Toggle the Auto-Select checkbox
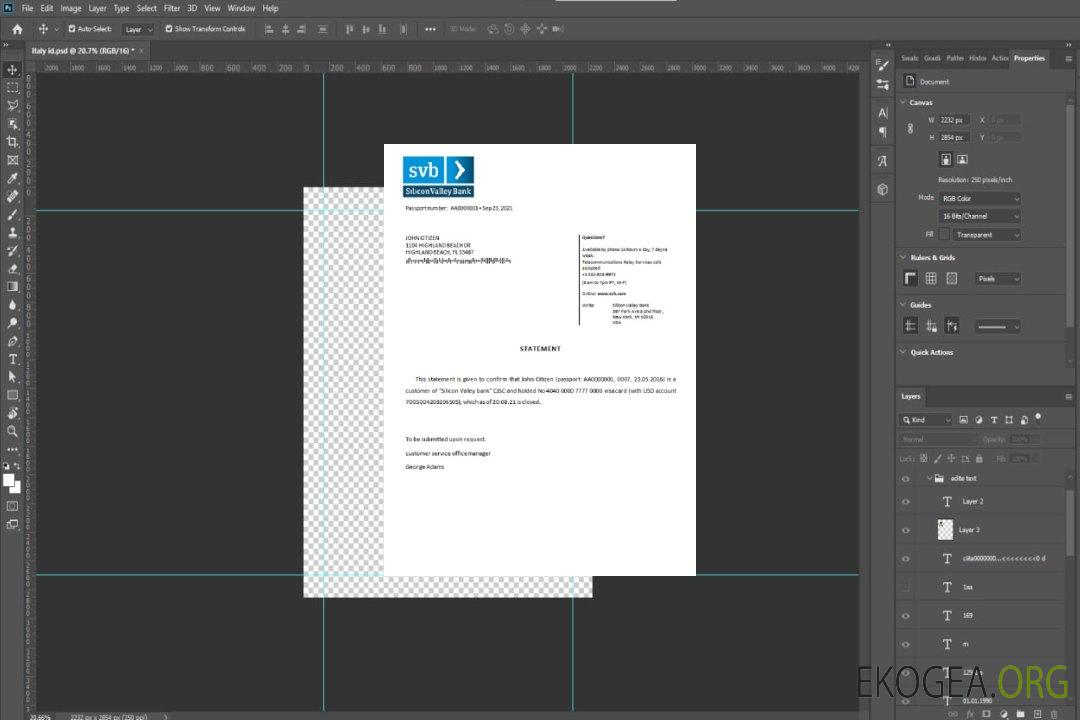The image size is (1080, 720). [x=72, y=29]
